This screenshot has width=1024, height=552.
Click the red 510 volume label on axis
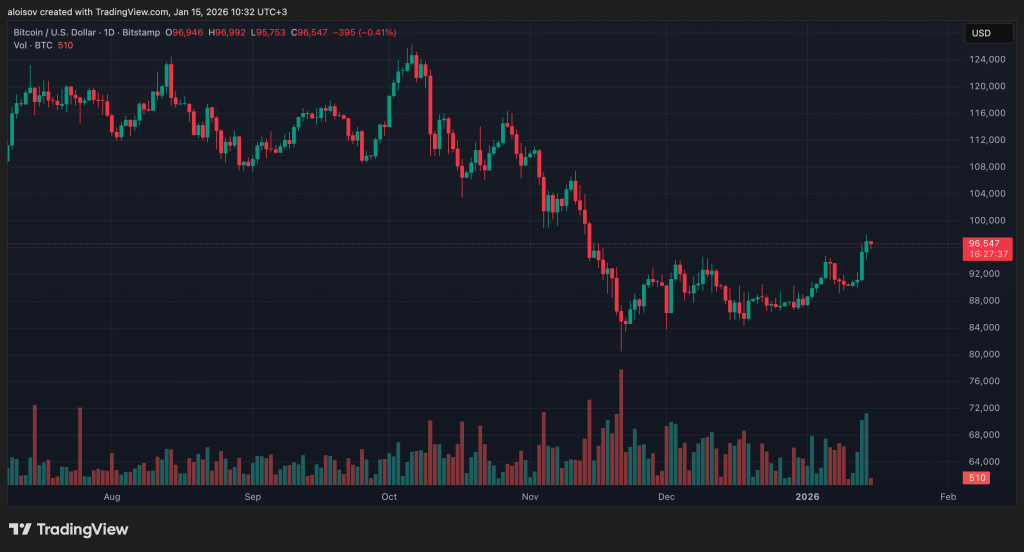(976, 479)
